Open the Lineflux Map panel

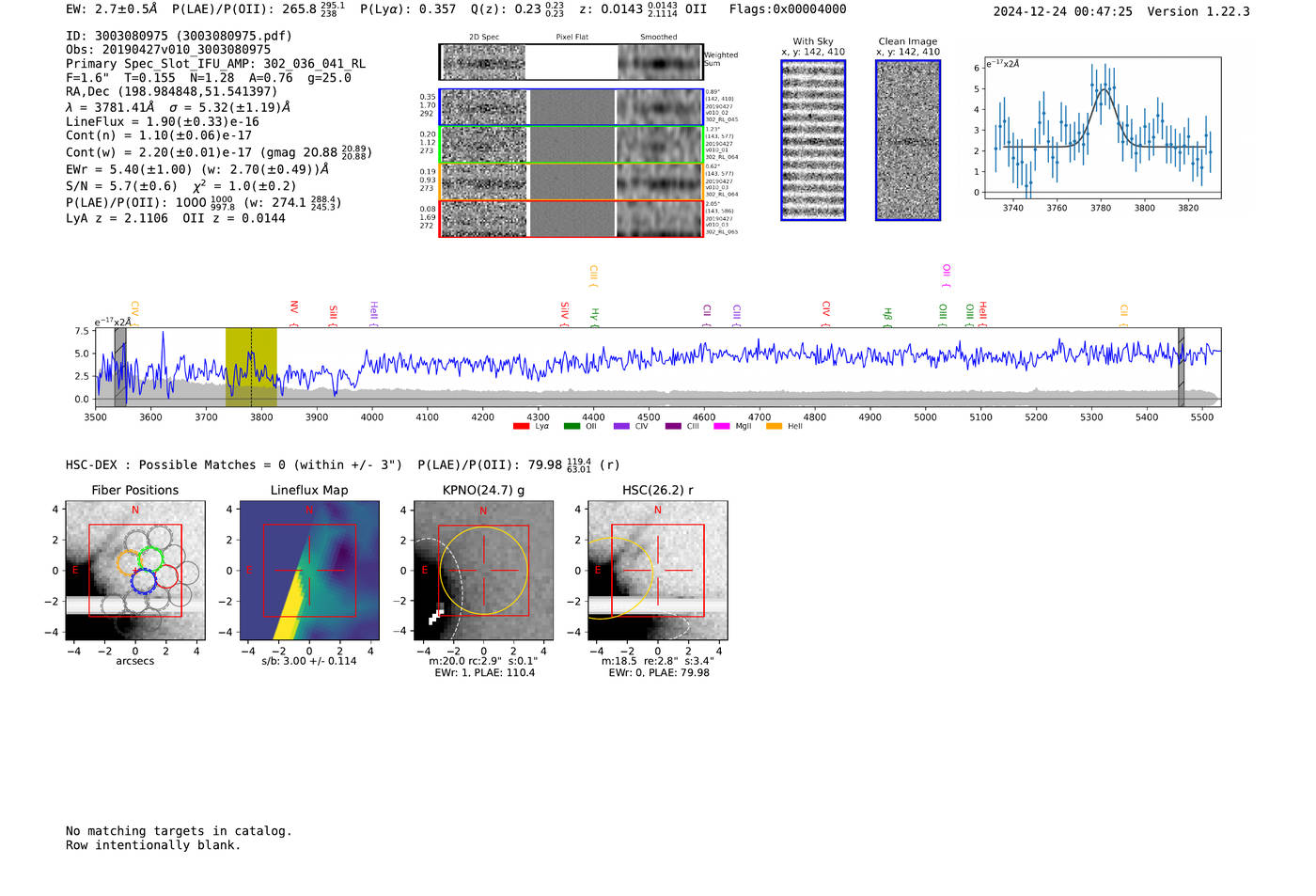tap(309, 571)
